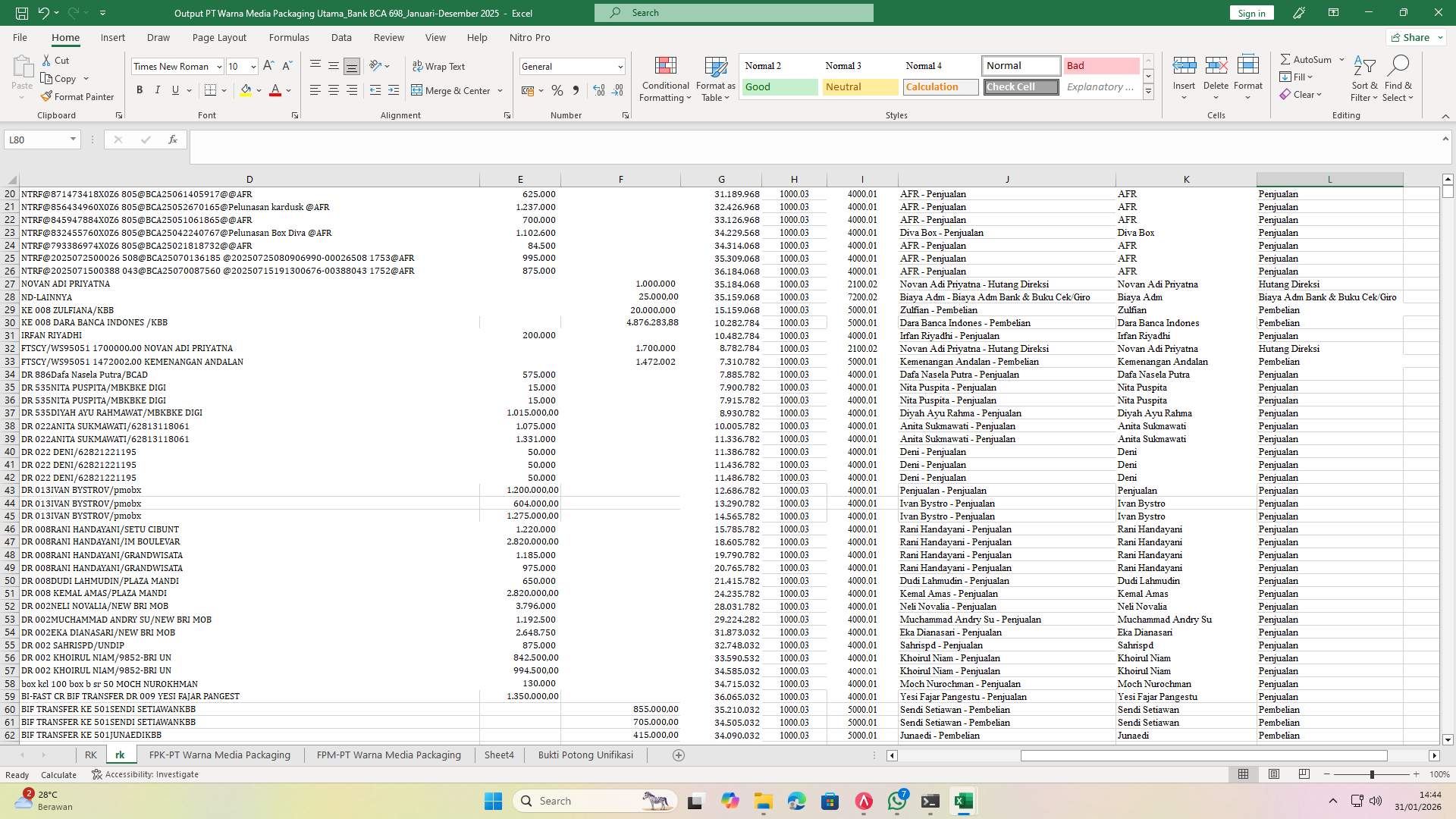Apply the Percent Style number format
This screenshot has width=1456, height=819.
click(x=557, y=90)
